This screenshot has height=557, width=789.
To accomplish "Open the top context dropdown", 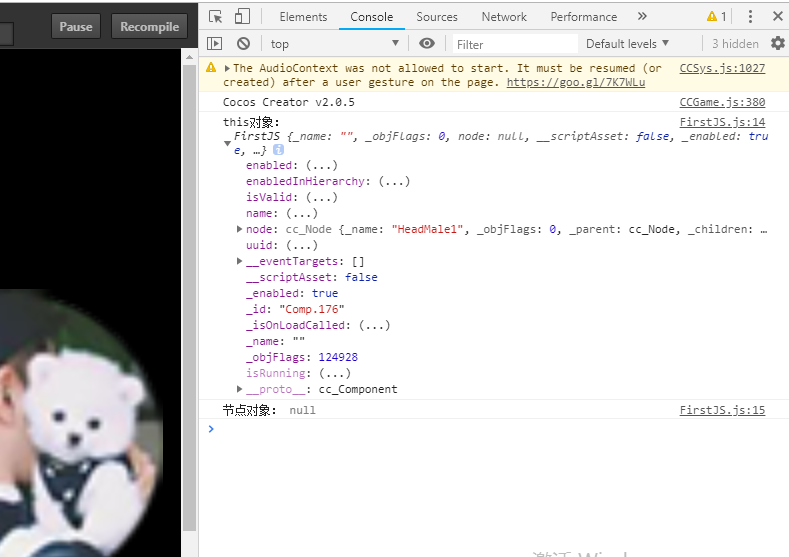I will coord(335,44).
